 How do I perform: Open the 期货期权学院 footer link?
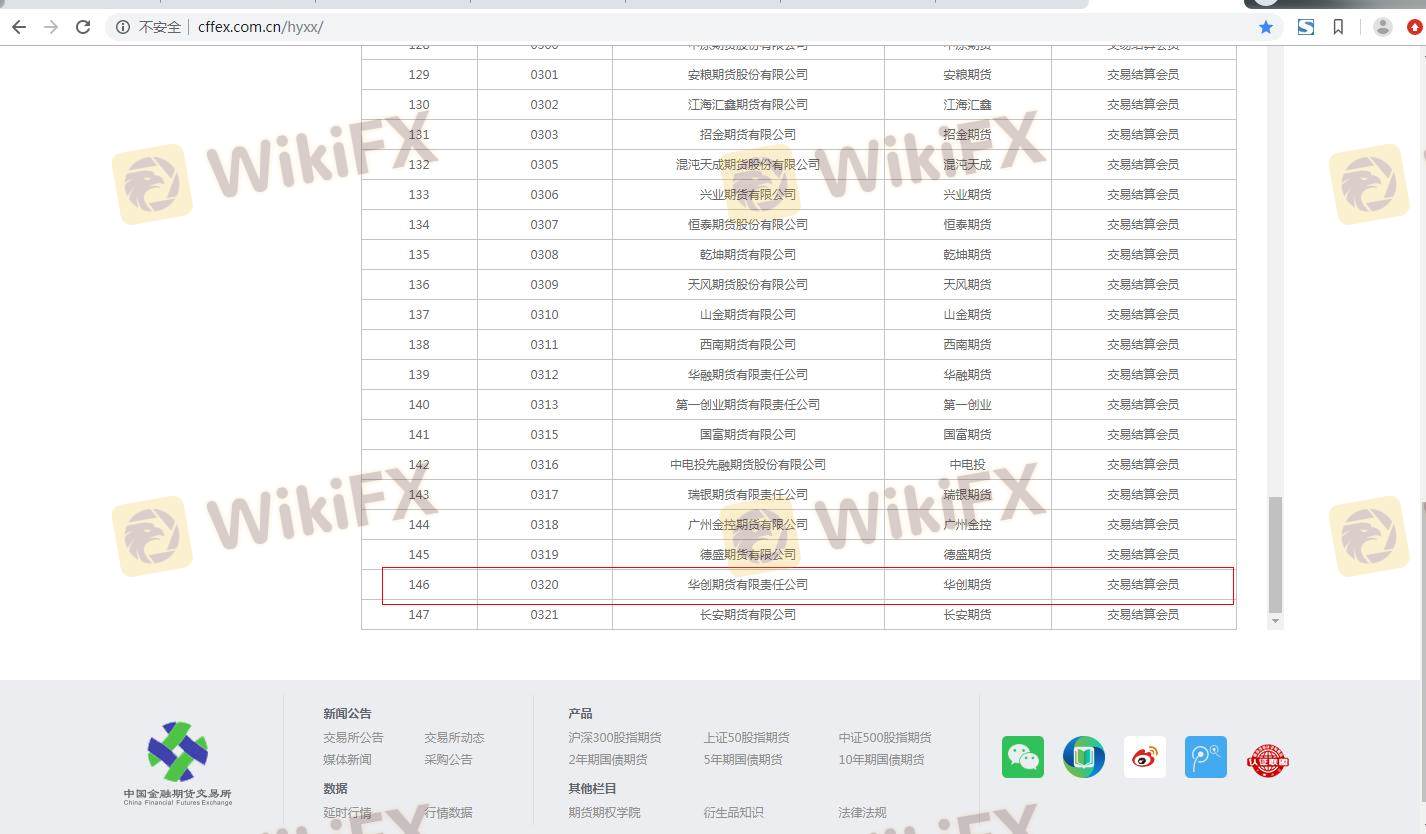[604, 812]
